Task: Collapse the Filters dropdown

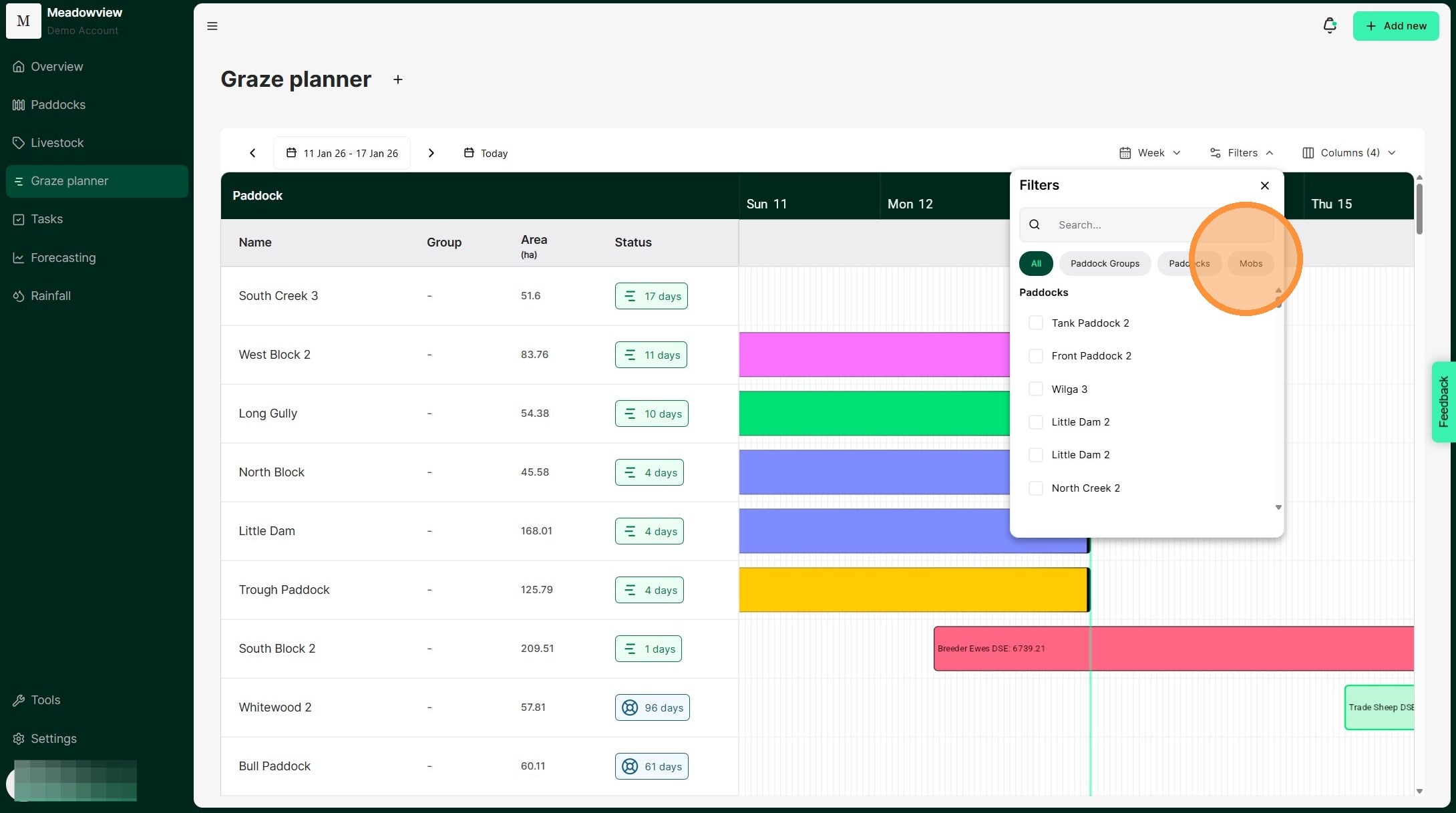Action: (x=1242, y=153)
